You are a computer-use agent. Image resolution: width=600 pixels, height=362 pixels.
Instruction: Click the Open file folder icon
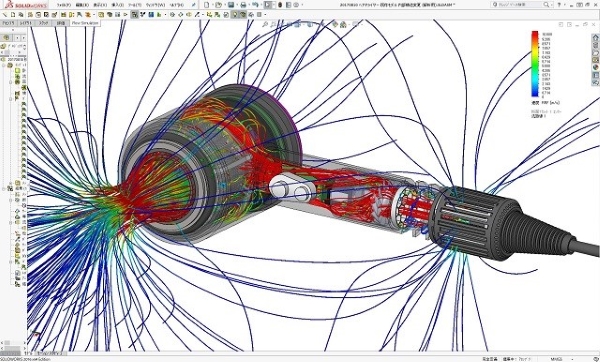(218, 5)
